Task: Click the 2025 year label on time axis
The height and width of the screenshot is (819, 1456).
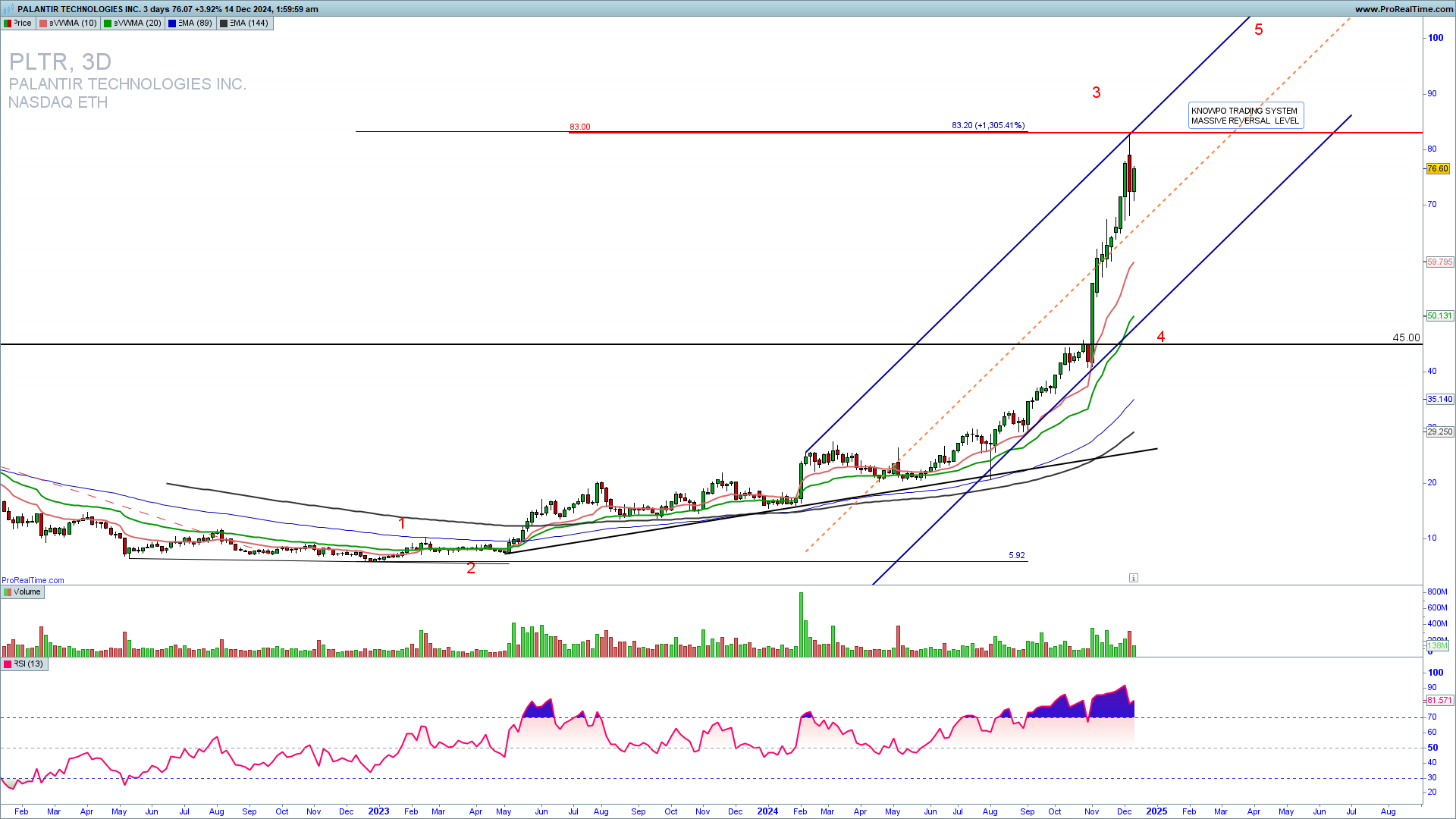Action: (1156, 811)
